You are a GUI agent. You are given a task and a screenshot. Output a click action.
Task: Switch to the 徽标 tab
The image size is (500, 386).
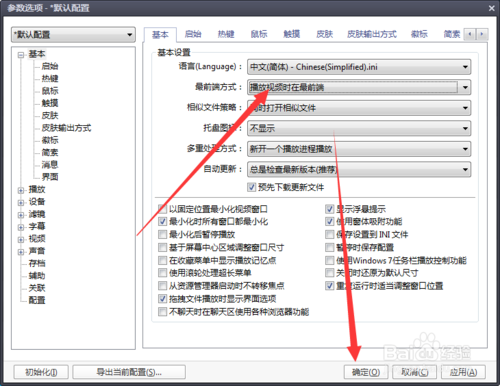(x=419, y=34)
